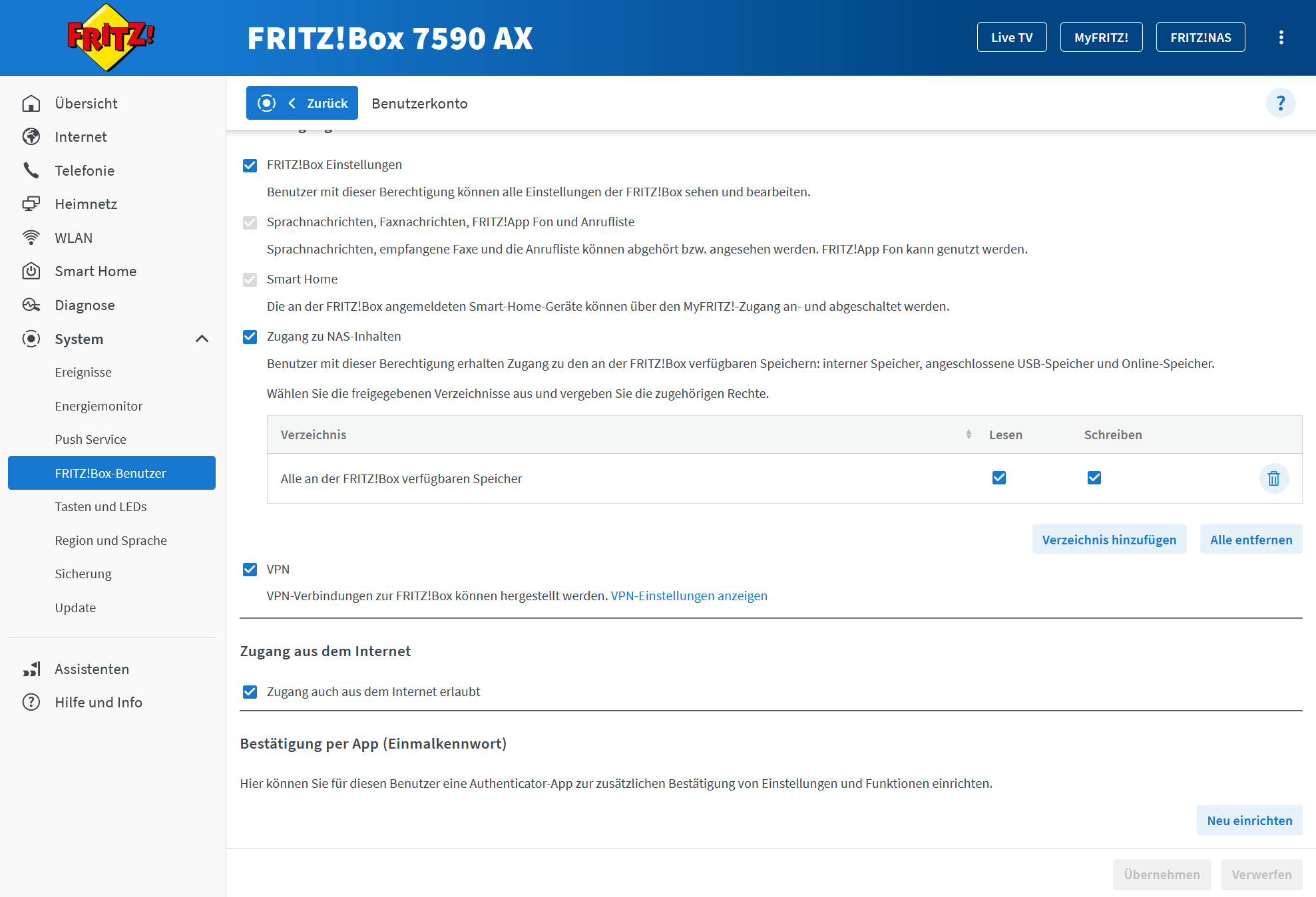Click the Verzeichnis hinzufügen button
The image size is (1316, 897).
pyautogui.click(x=1109, y=540)
